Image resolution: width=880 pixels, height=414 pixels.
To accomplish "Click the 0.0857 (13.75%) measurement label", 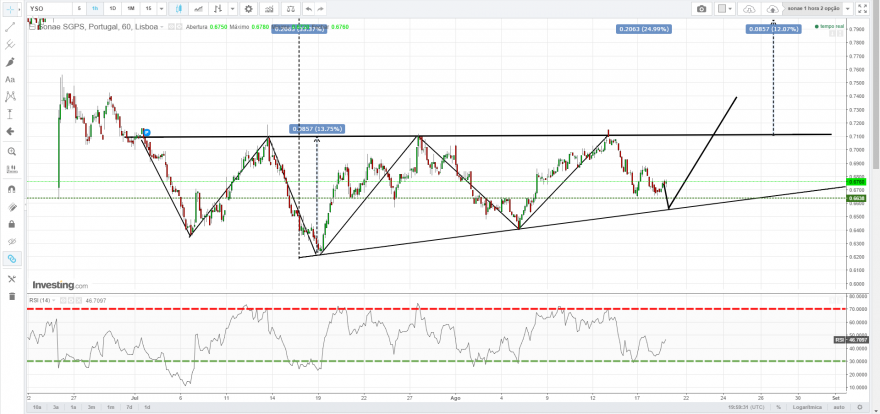I will [316, 128].
